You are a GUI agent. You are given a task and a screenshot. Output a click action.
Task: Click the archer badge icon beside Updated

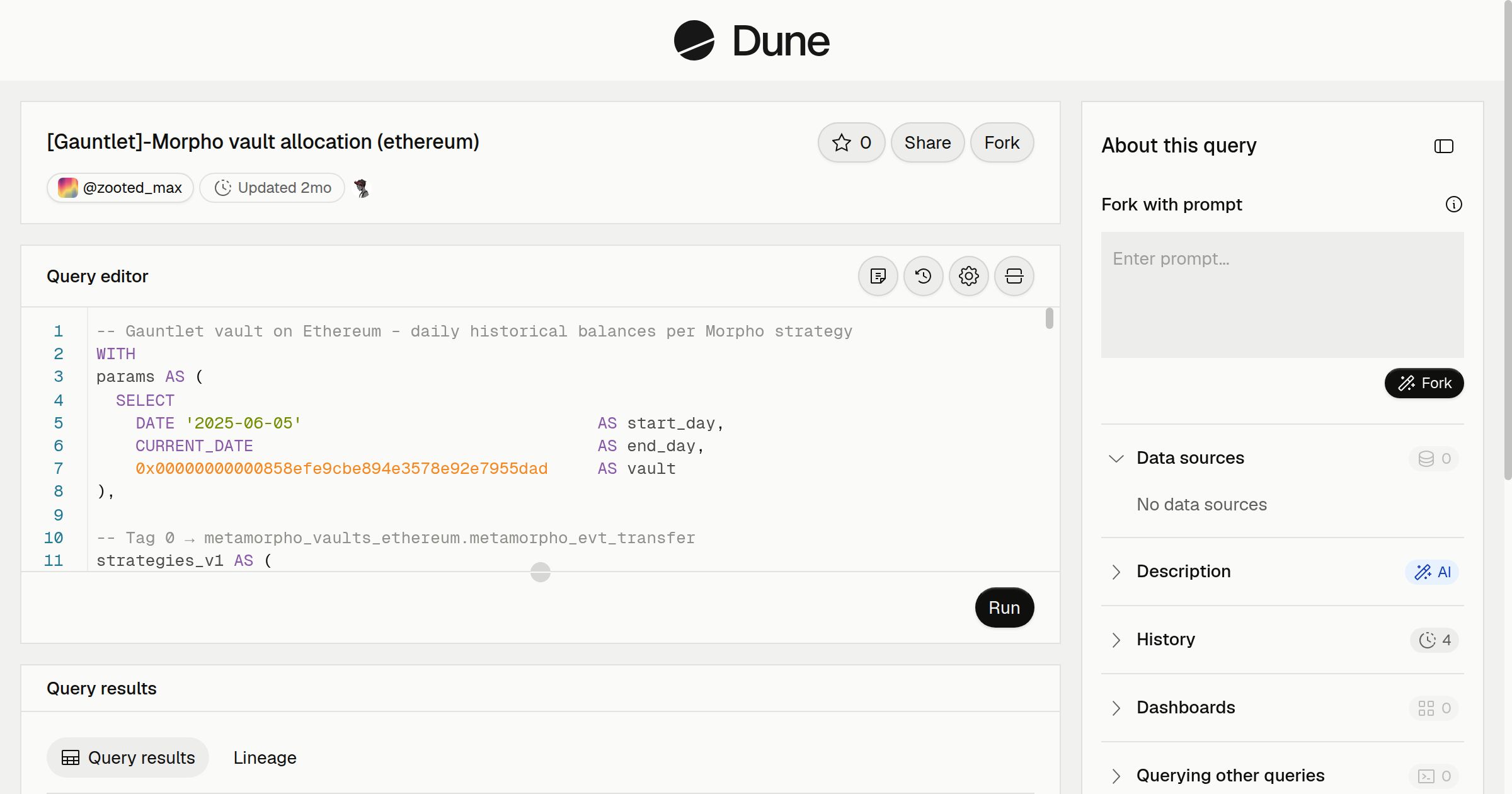pos(361,188)
